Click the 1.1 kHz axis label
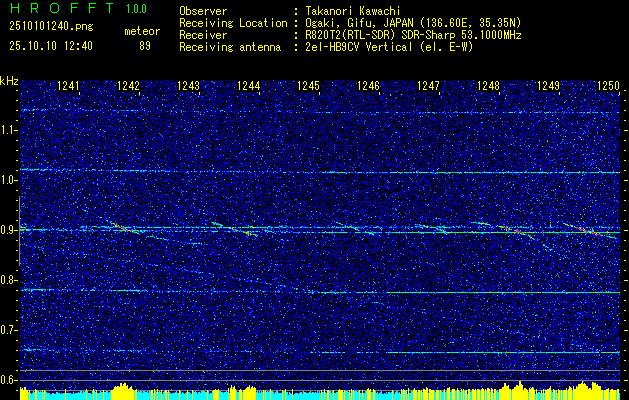 9,130
